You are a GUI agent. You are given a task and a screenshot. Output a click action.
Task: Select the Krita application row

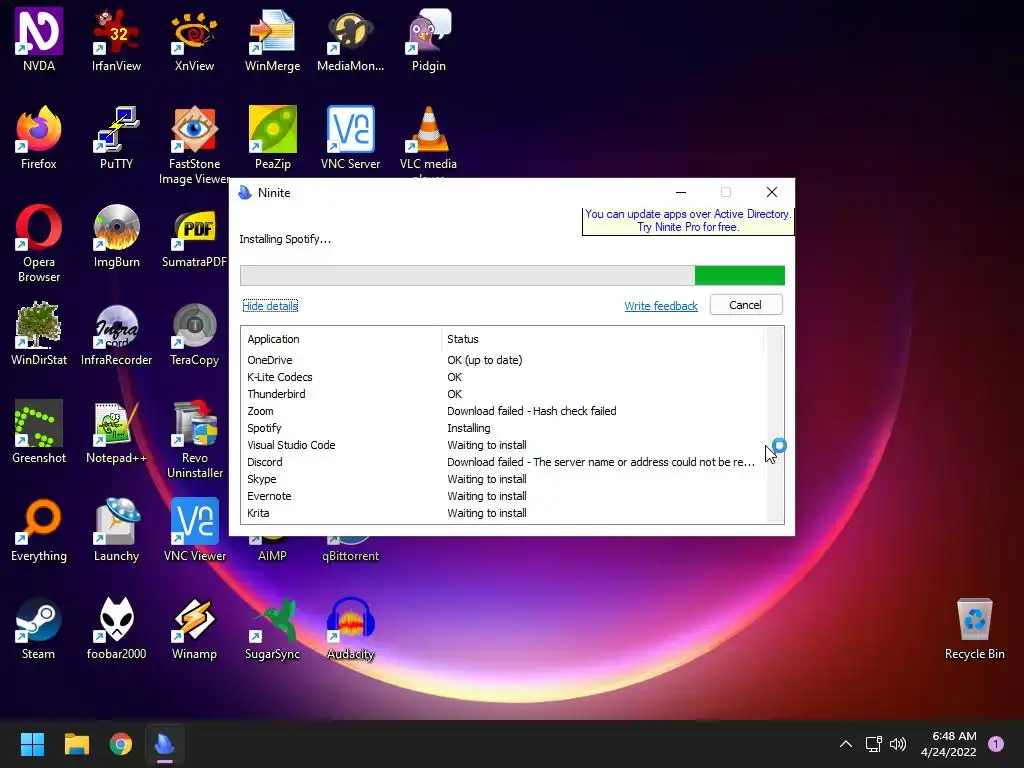click(502, 513)
